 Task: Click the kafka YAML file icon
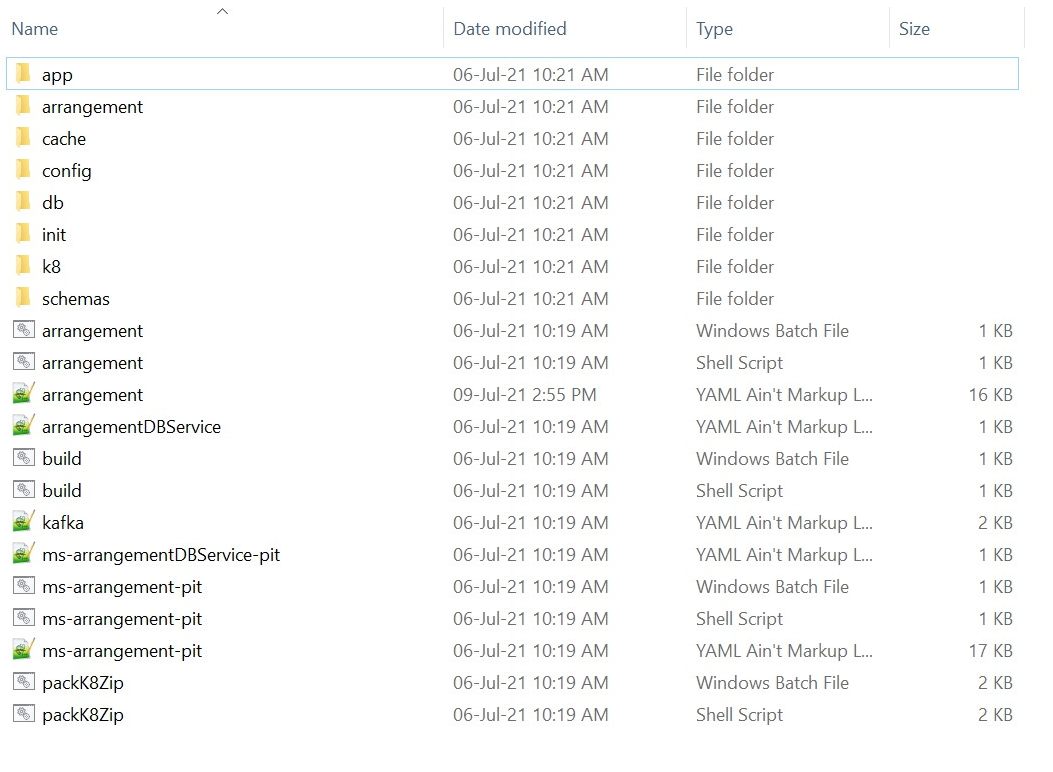(24, 522)
